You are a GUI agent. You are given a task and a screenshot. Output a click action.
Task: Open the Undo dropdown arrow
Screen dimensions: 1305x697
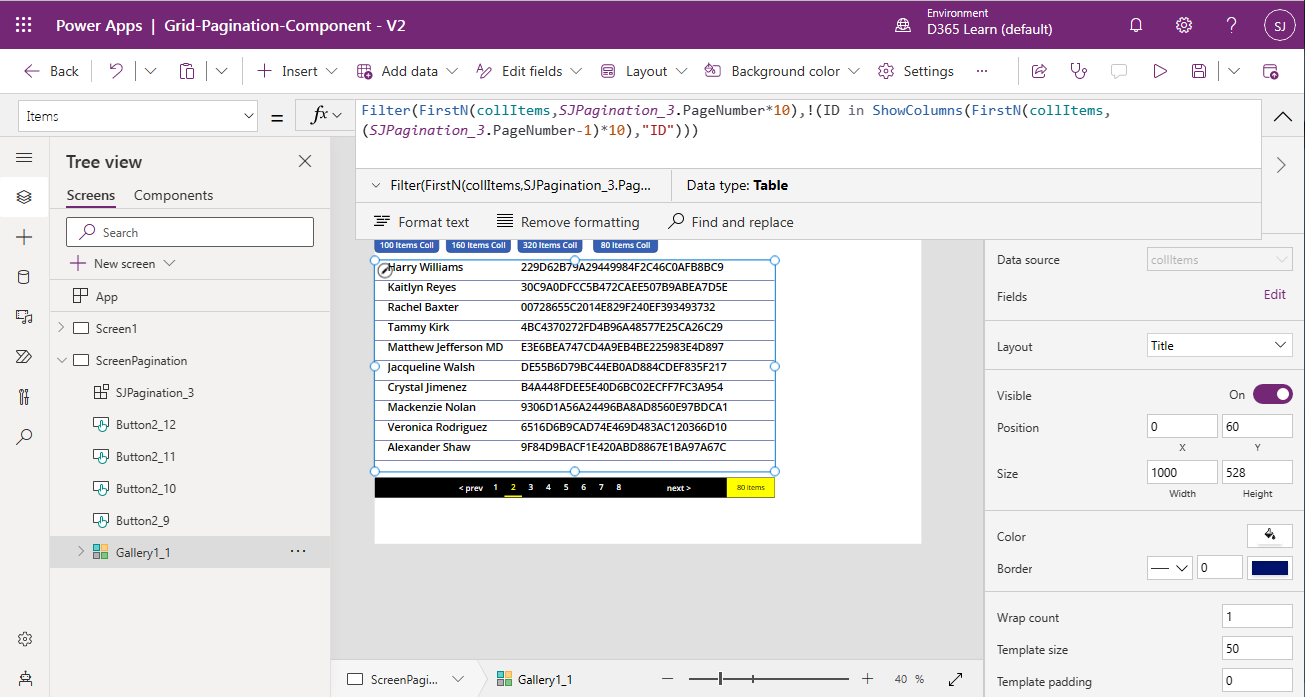pyautogui.click(x=151, y=71)
